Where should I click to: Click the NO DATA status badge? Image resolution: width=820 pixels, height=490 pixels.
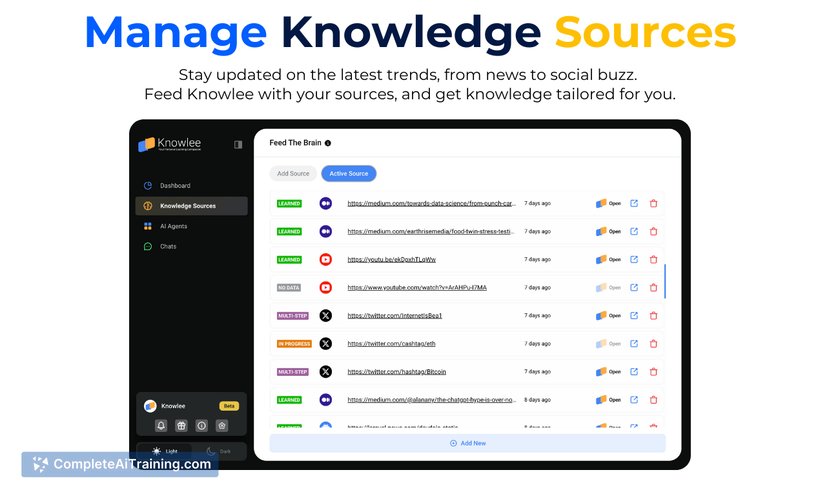(x=289, y=288)
